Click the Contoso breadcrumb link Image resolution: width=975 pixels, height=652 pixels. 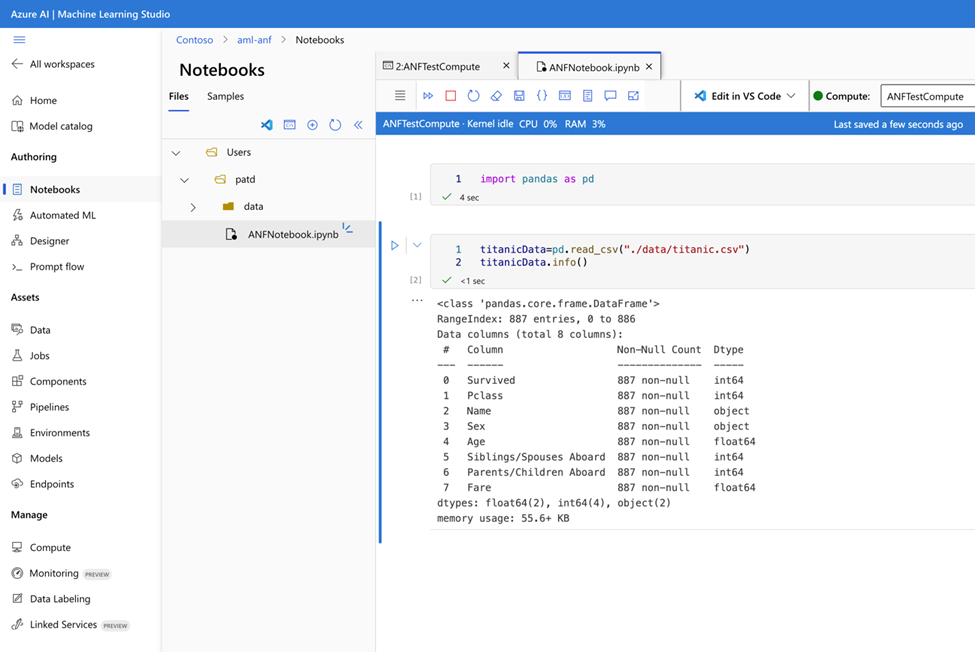(x=195, y=40)
